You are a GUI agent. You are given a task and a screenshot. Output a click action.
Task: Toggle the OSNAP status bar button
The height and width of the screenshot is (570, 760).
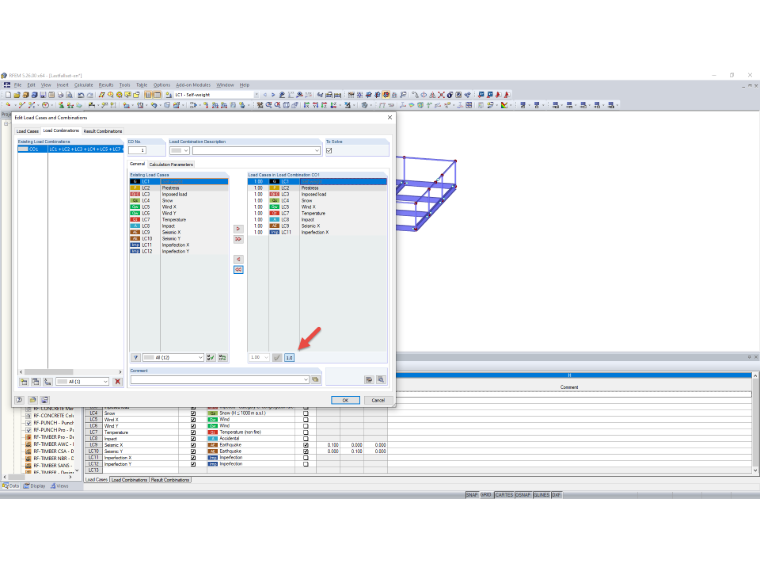522,495
